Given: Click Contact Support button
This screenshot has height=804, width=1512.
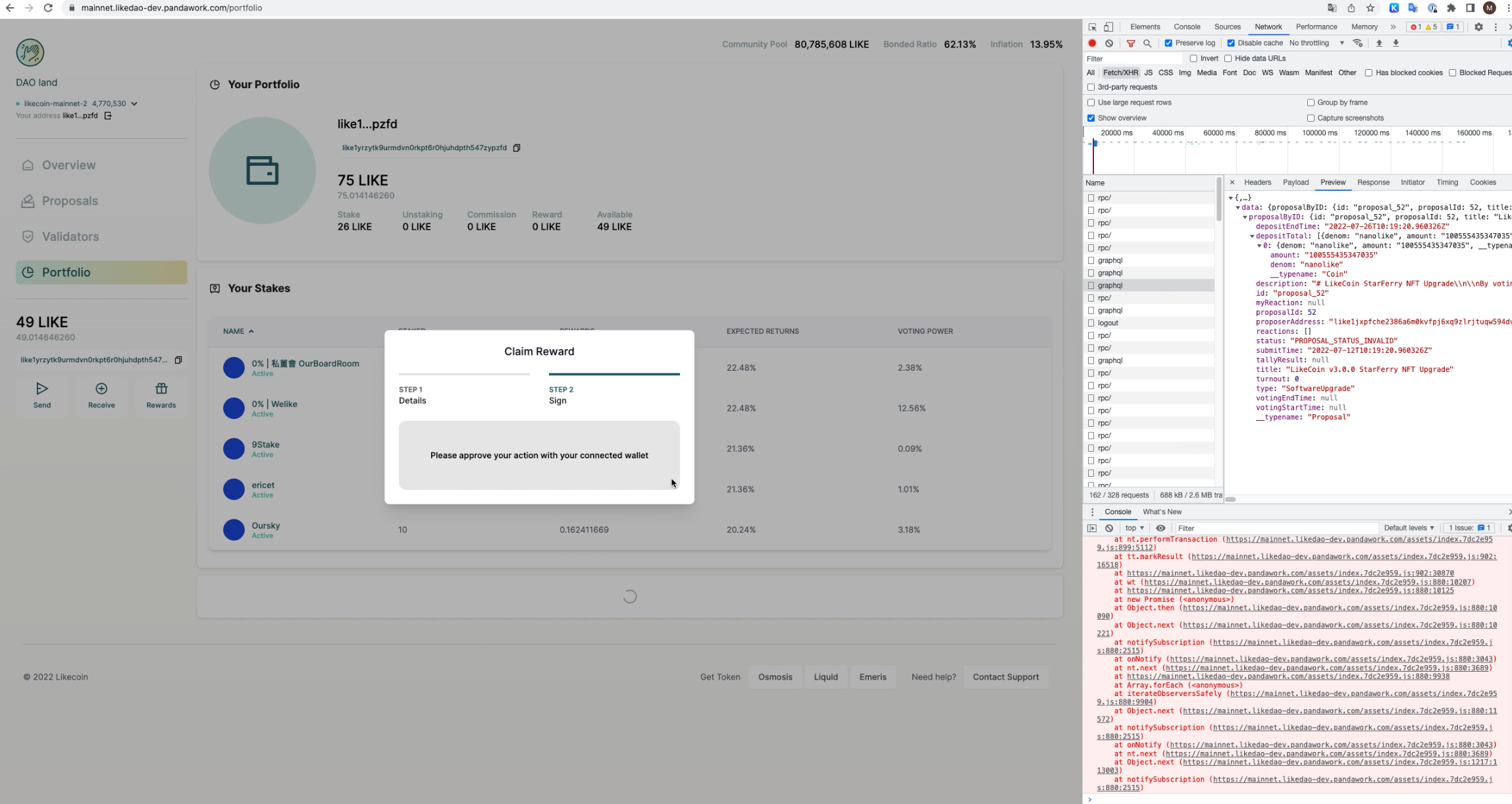Looking at the screenshot, I should coord(1005,677).
